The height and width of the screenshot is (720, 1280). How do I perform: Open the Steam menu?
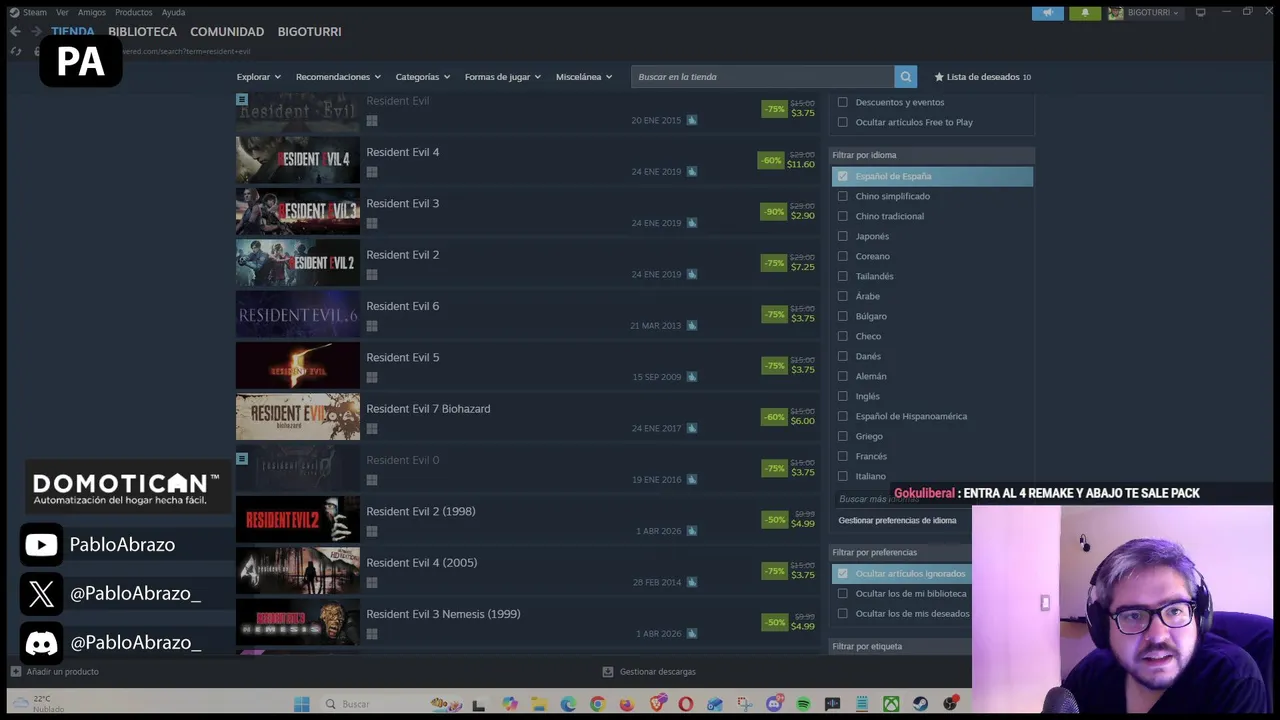pos(35,12)
